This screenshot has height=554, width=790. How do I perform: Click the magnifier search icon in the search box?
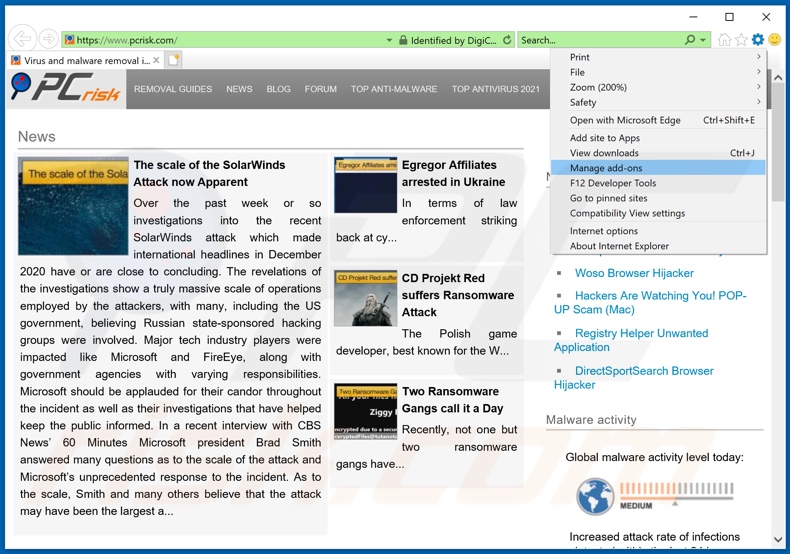tap(690, 40)
